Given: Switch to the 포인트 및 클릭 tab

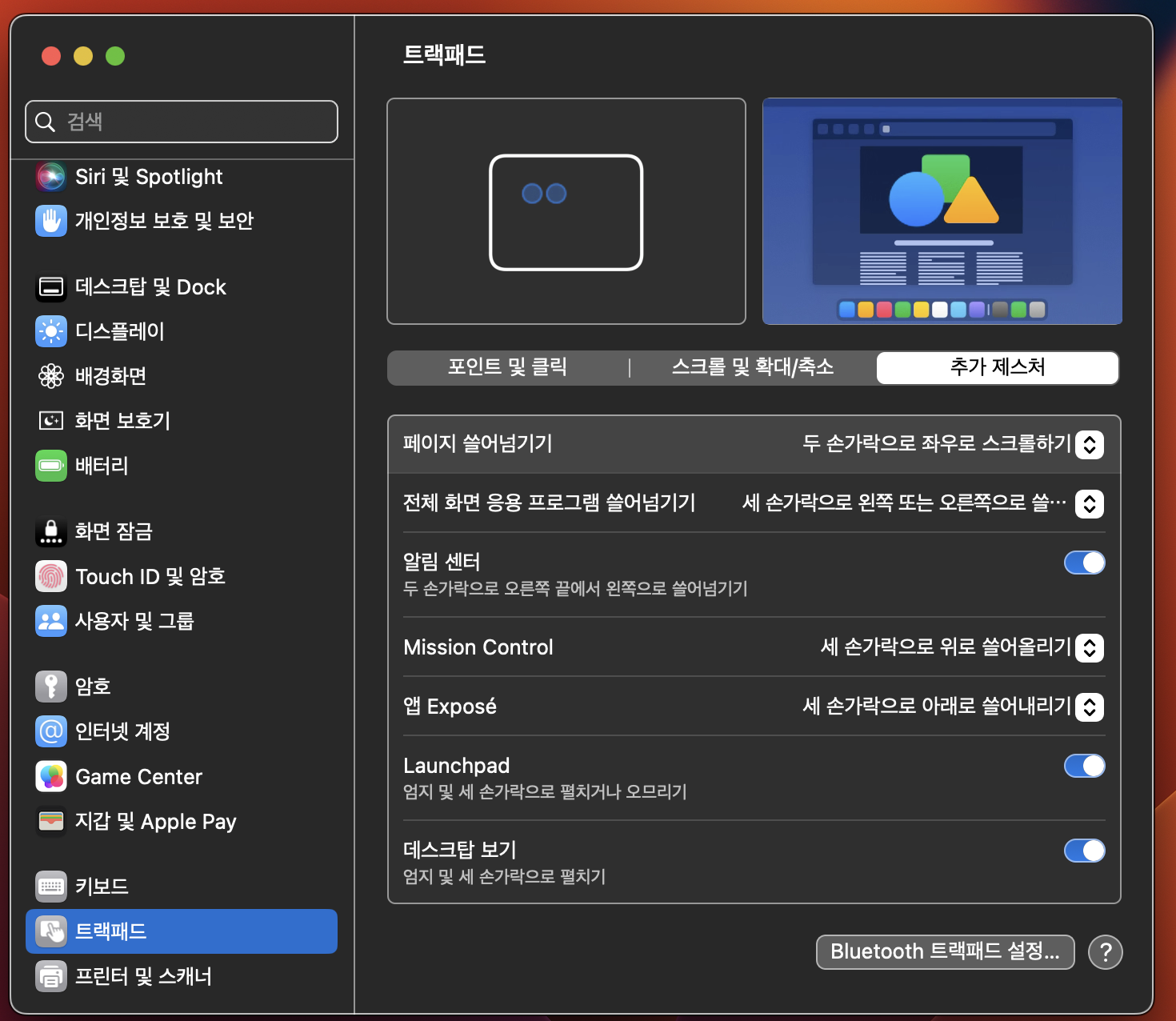Looking at the screenshot, I should click(x=507, y=367).
